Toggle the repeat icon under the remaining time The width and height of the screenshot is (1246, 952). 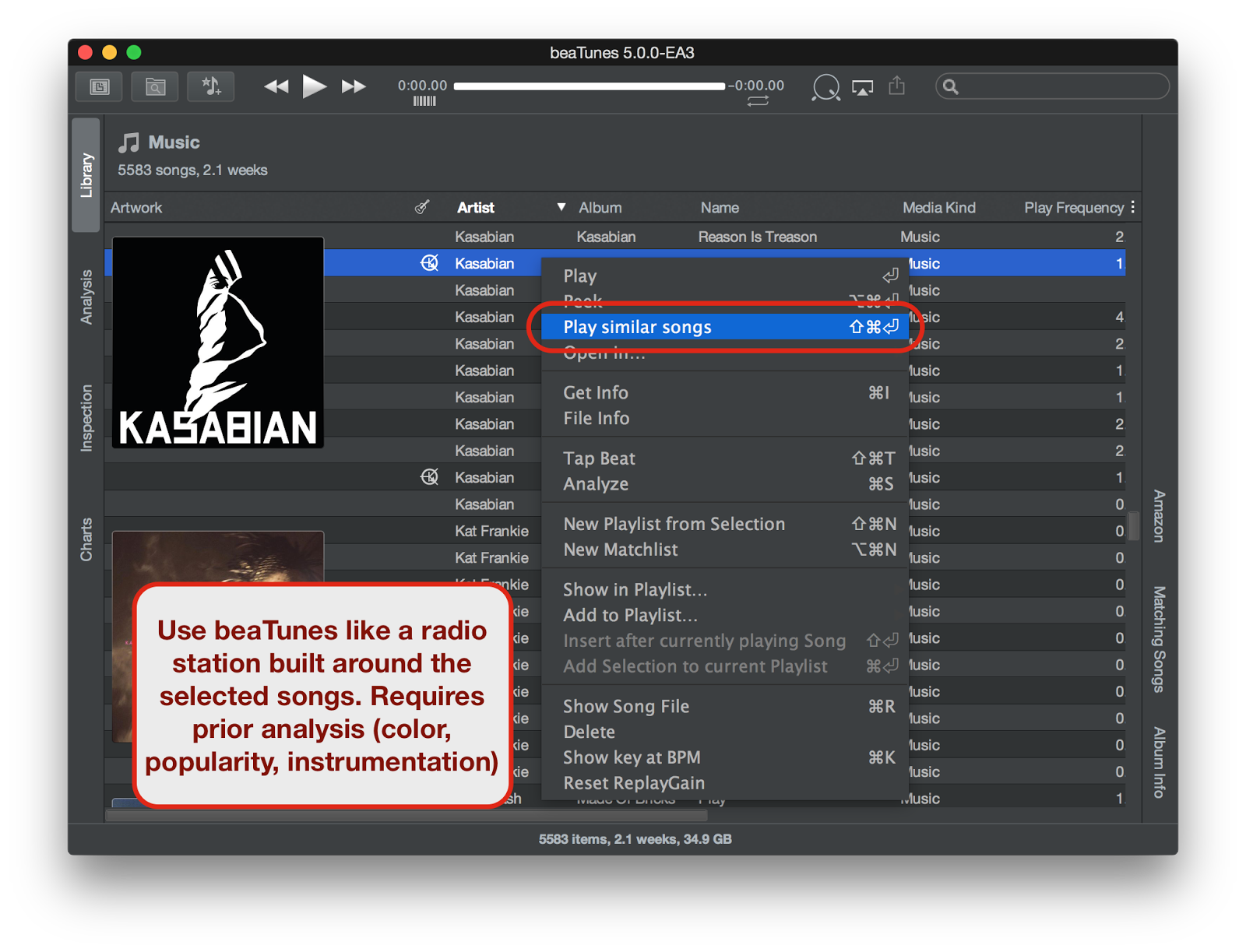coord(758,101)
